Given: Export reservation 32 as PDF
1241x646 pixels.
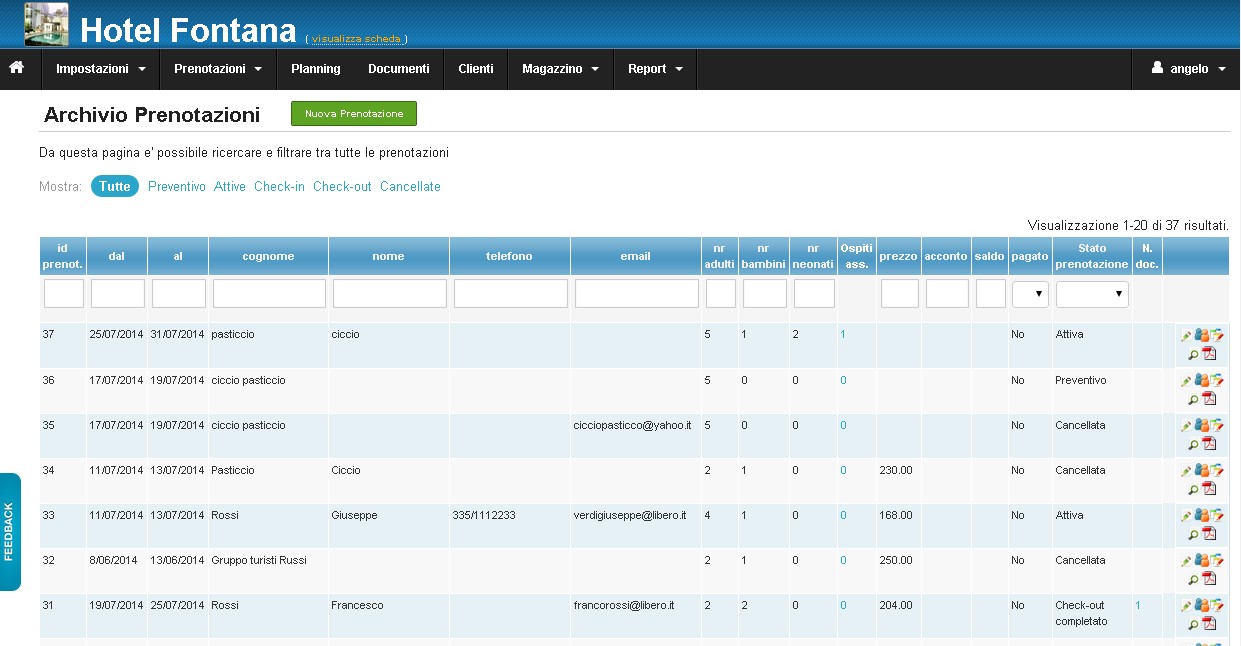Looking at the screenshot, I should tap(1209, 578).
